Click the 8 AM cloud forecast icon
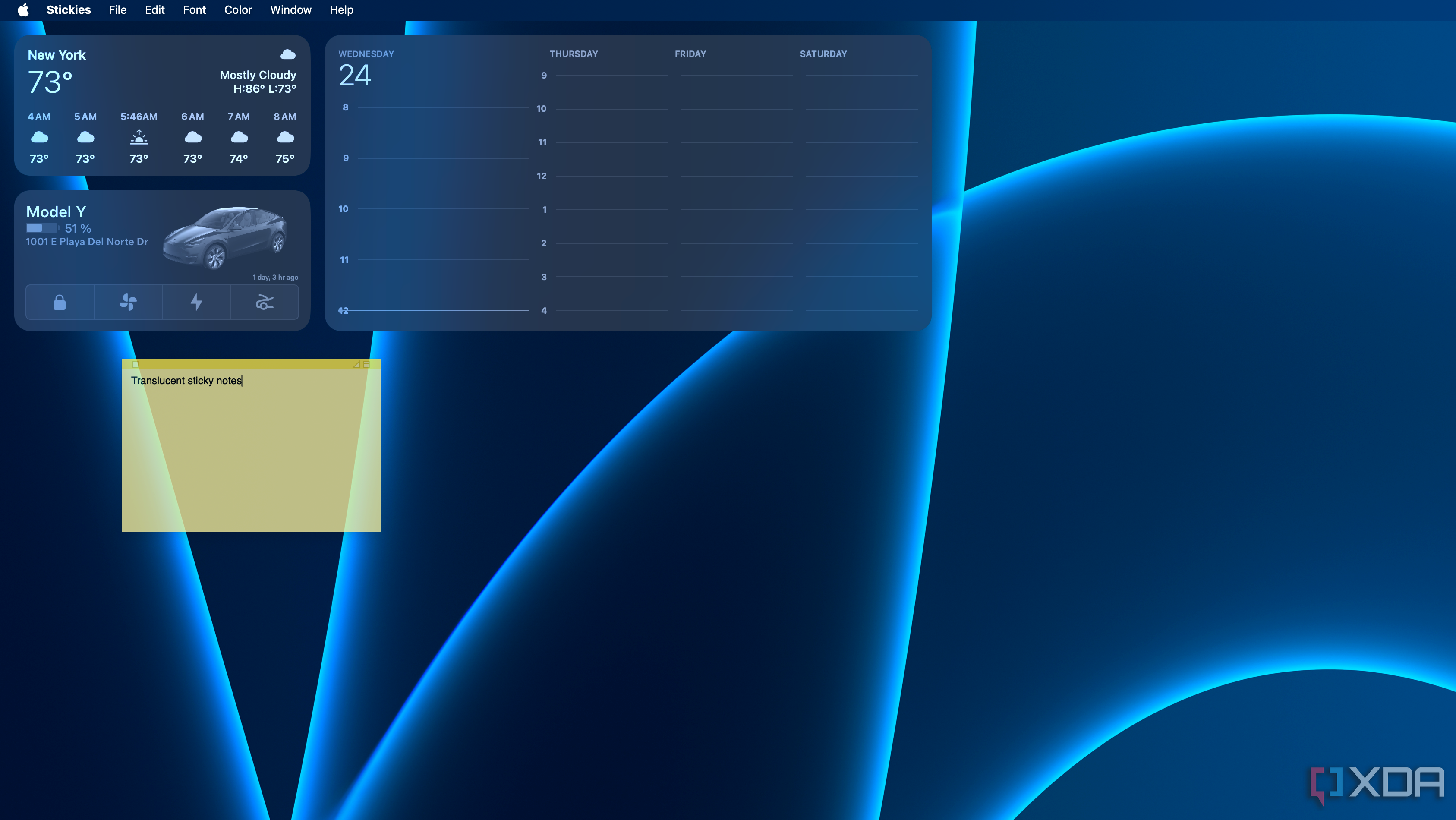 (x=285, y=137)
